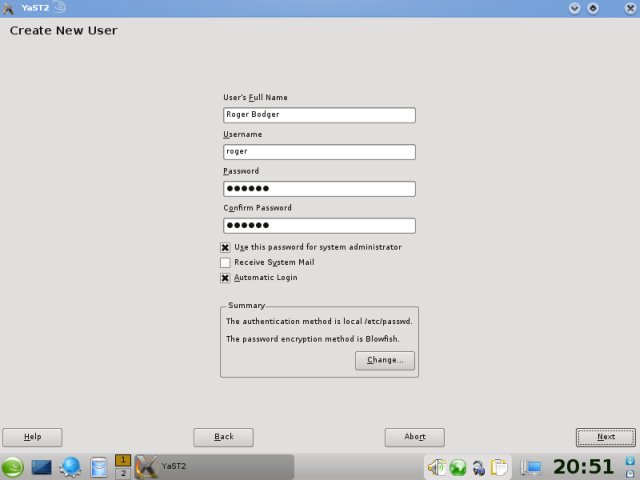This screenshot has width=640, height=480.
Task: Go Back to previous step
Action: 223,437
